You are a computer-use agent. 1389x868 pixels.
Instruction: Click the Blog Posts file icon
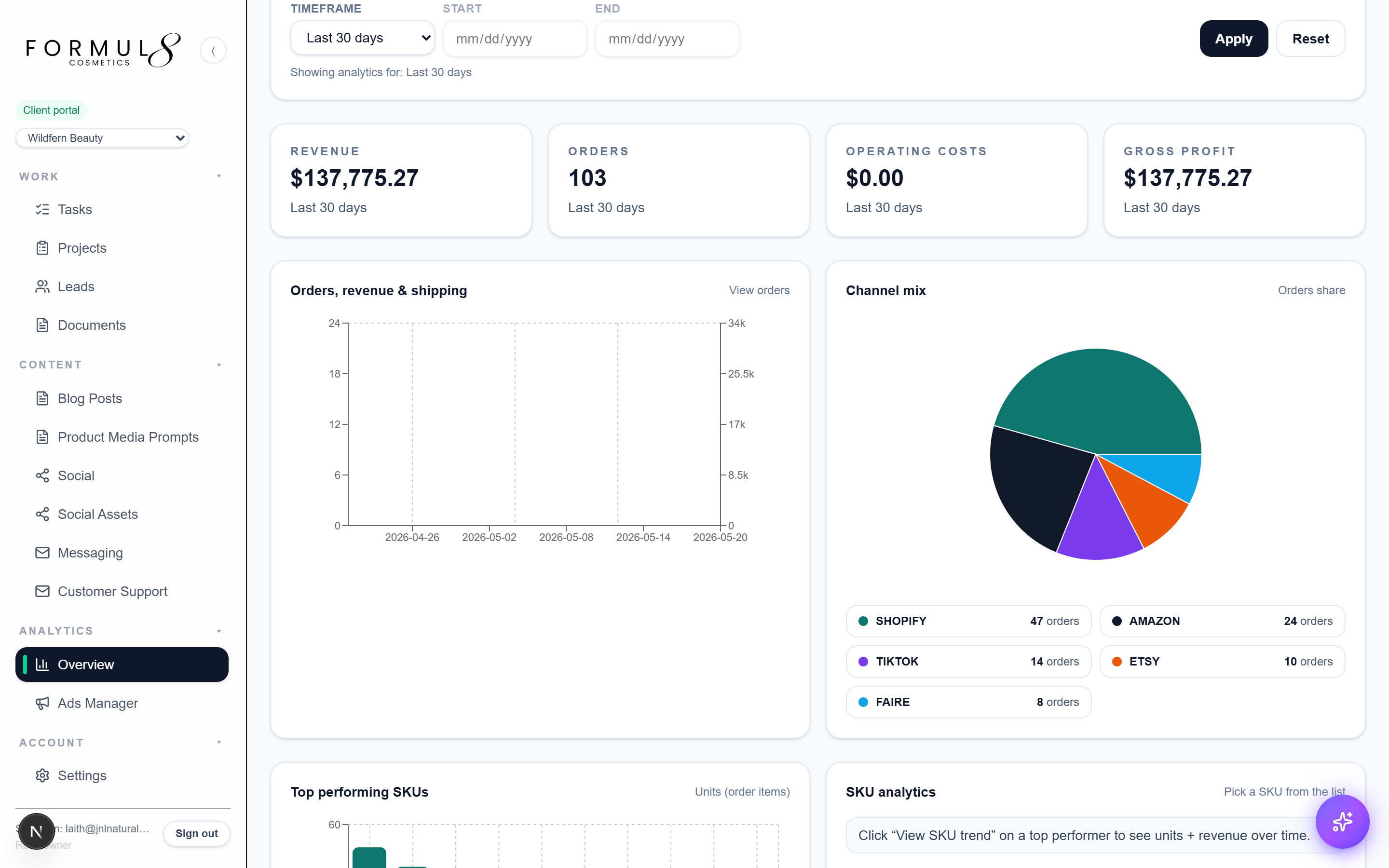[42, 398]
